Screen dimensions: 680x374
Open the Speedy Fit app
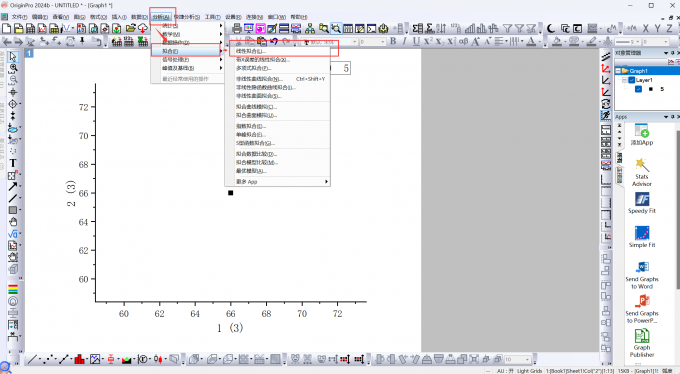[x=642, y=203]
